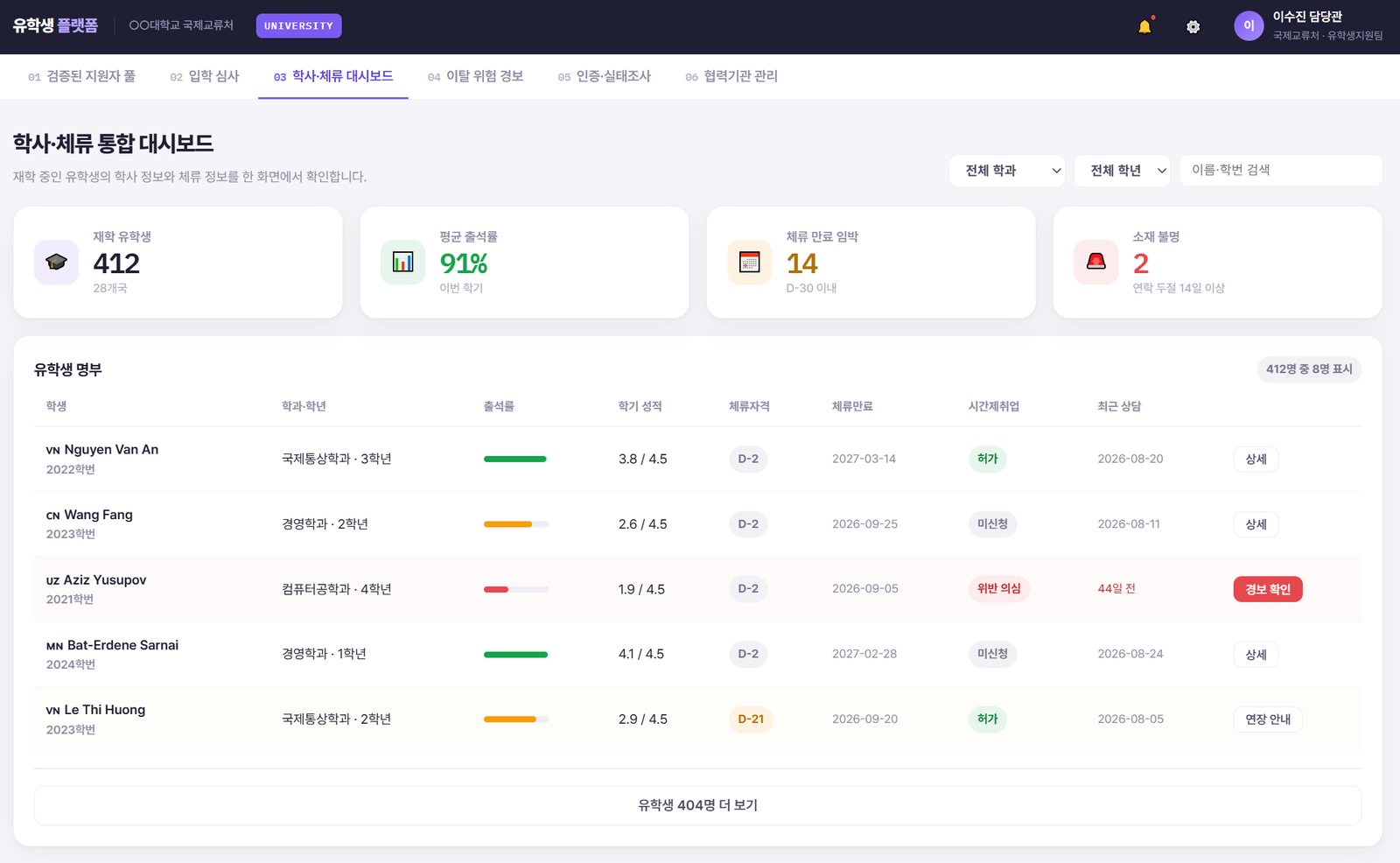
Task: Click the user avatar 이수진
Action: coord(1249,26)
